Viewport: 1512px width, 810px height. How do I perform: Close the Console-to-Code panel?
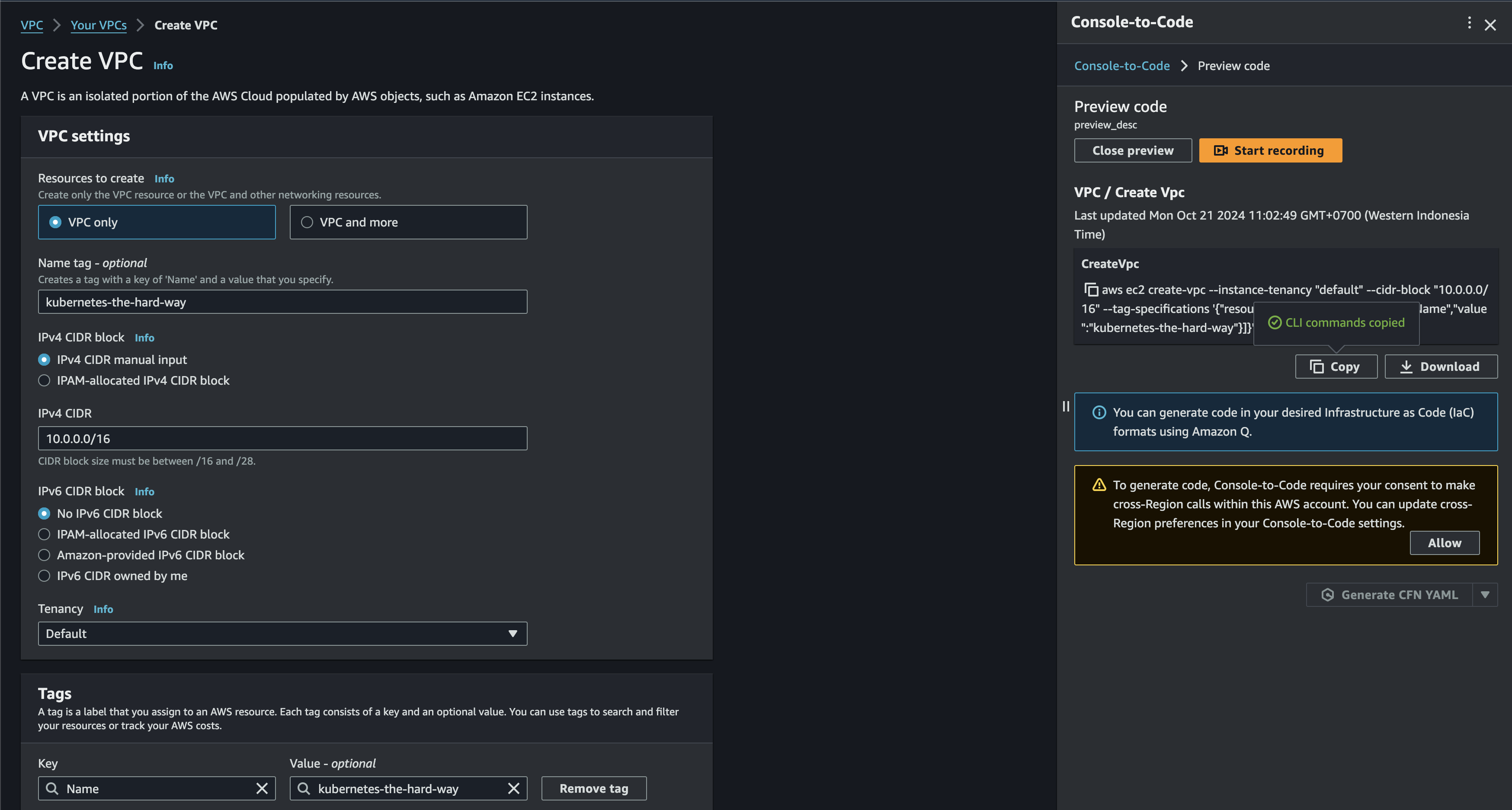coord(1490,25)
